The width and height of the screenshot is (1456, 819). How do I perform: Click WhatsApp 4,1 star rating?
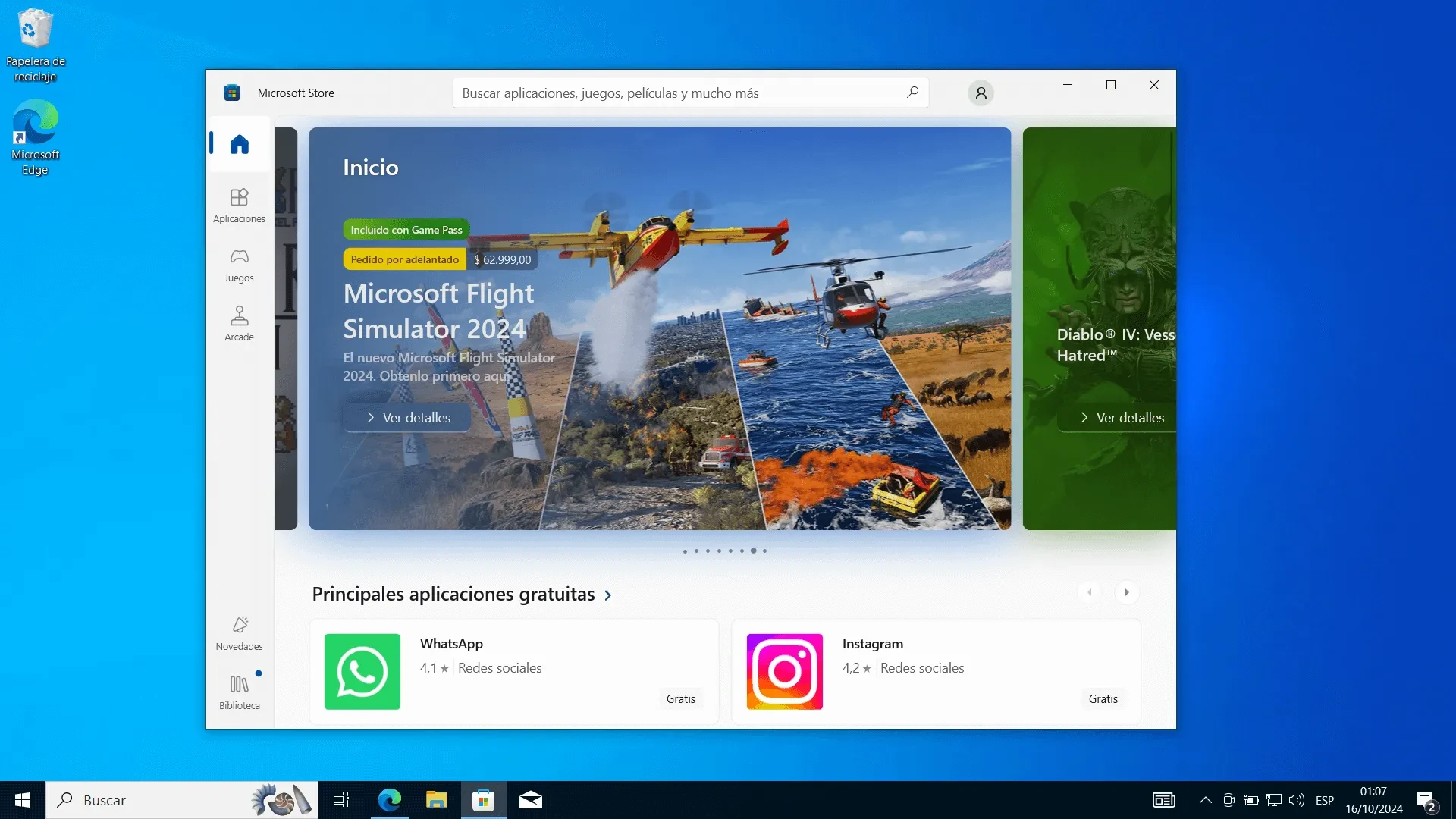pos(435,668)
